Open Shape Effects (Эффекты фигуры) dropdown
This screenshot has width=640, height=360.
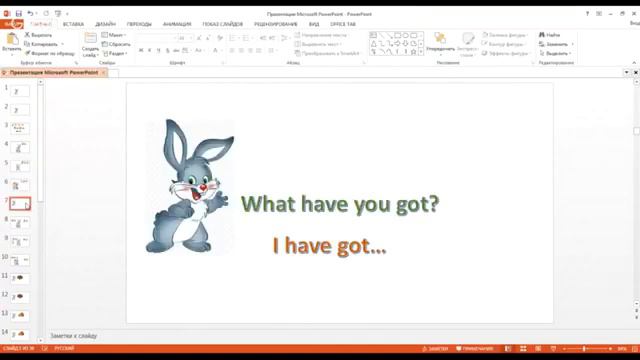[506, 53]
